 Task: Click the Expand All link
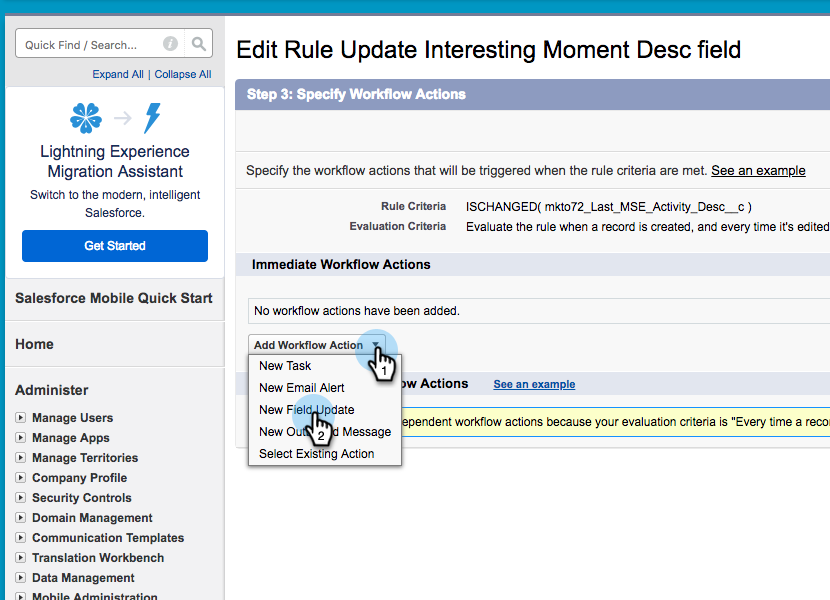pos(118,74)
